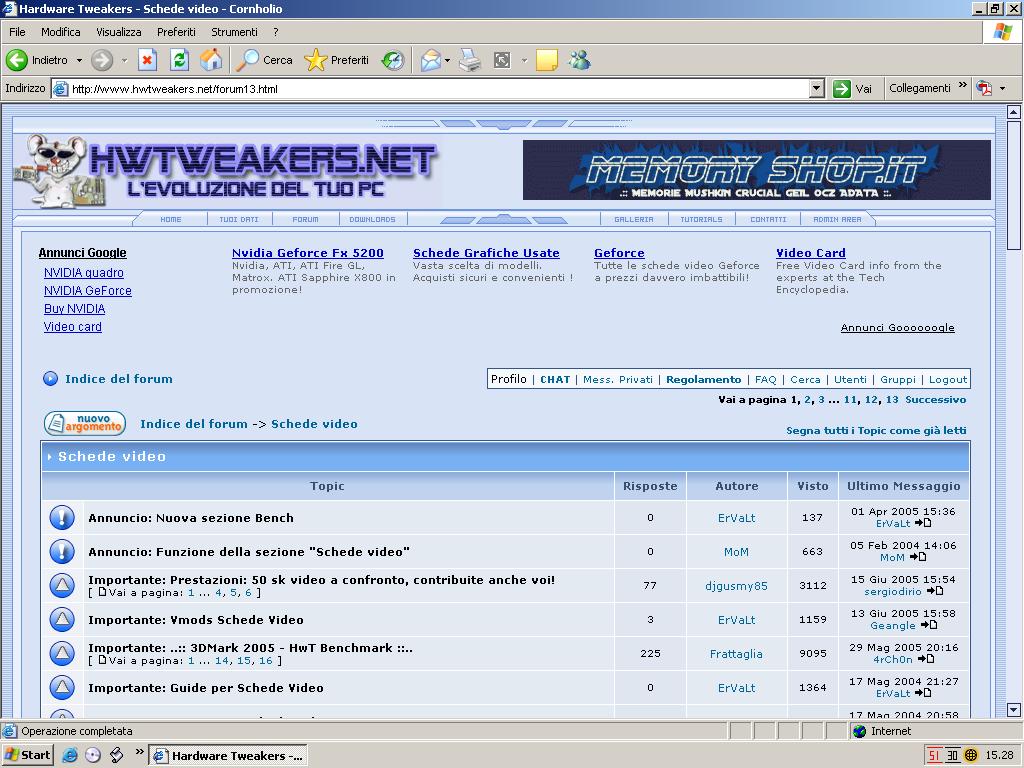Image resolution: width=1024 pixels, height=768 pixels.
Task: Click the Memory Shop.it banner ad
Action: (x=757, y=170)
